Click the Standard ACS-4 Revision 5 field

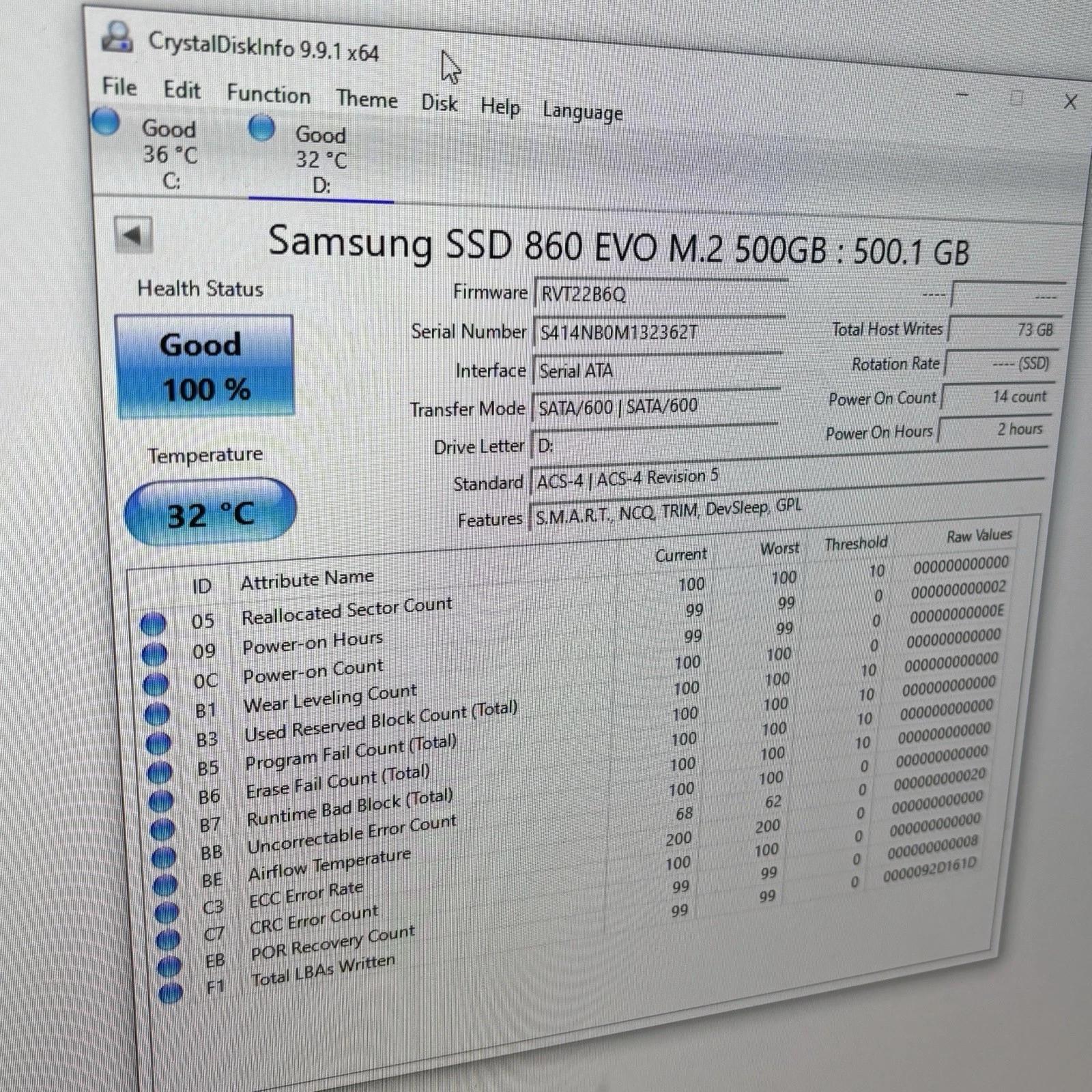point(787,473)
